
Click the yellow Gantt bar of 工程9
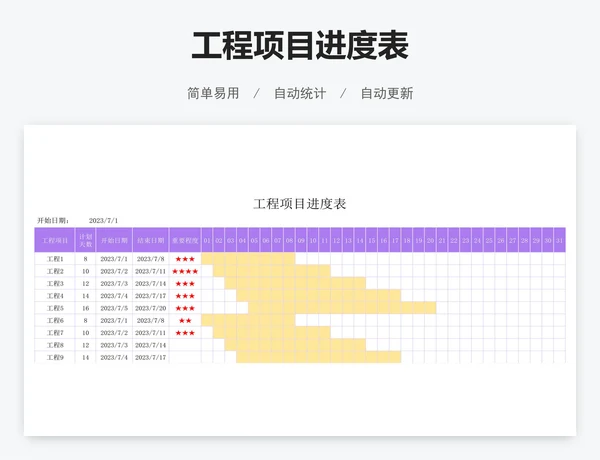[319, 357]
